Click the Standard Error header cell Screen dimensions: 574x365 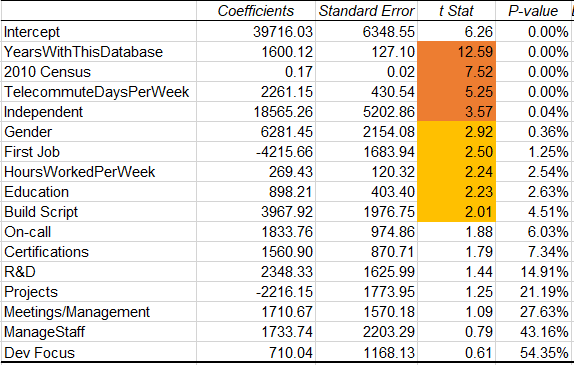[366, 11]
